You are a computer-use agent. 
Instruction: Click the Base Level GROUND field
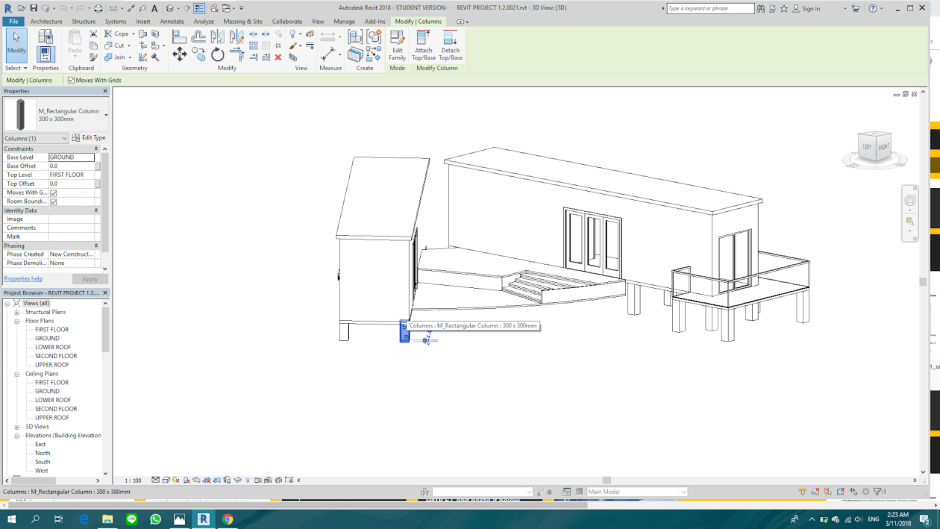click(72, 157)
